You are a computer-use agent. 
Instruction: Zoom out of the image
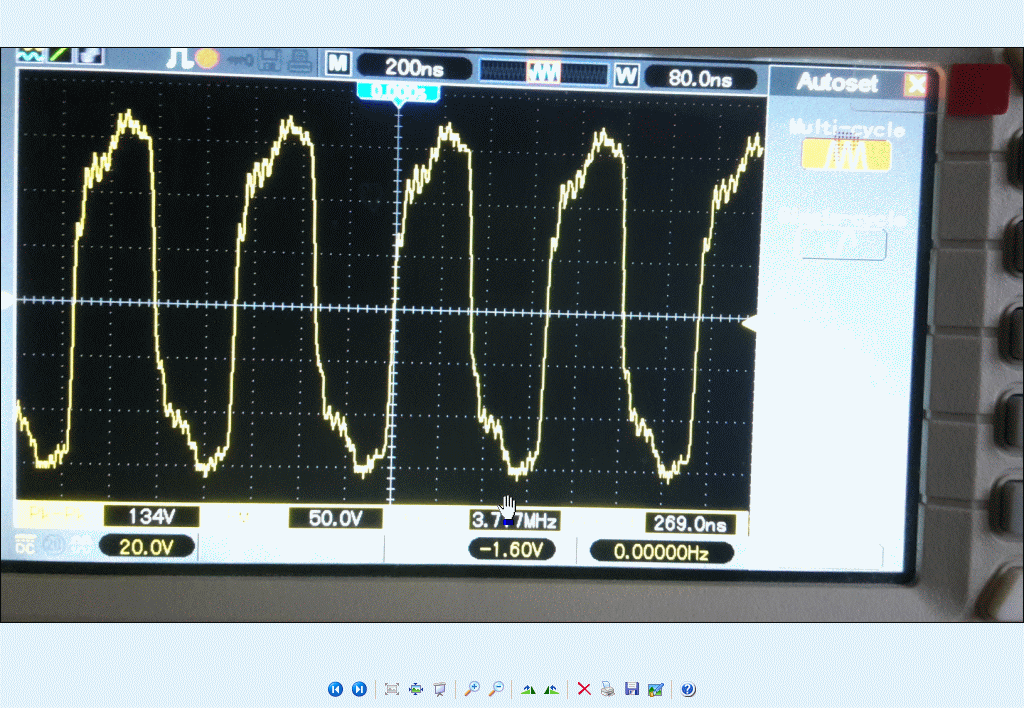[496, 689]
